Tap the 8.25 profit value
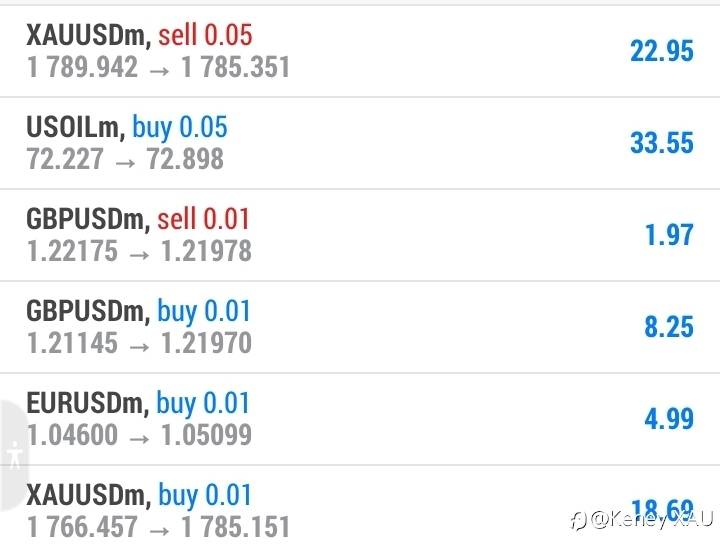This screenshot has width=720, height=555. coord(669,327)
